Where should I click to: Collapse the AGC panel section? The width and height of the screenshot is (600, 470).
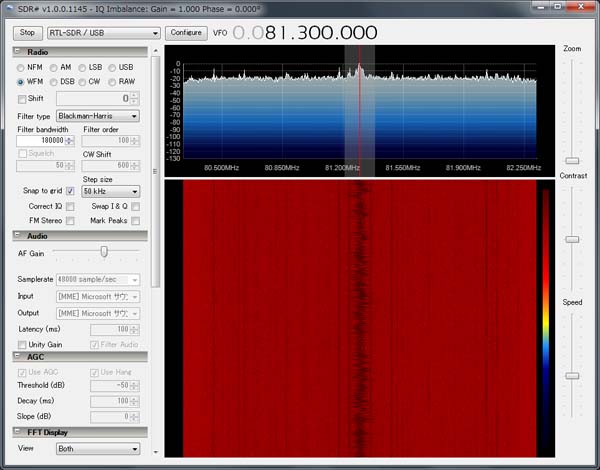pyautogui.click(x=17, y=356)
